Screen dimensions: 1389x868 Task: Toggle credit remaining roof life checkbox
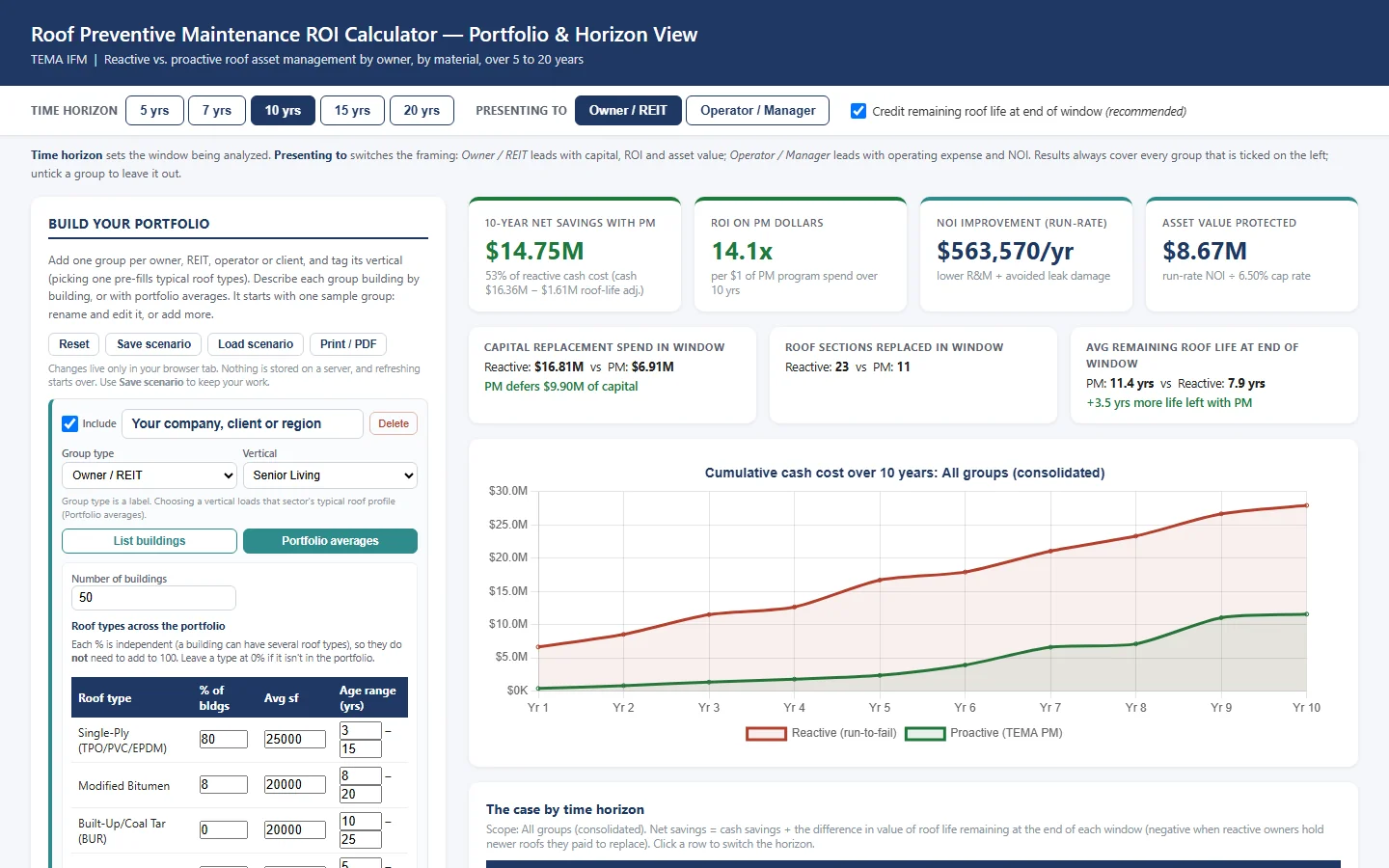(x=858, y=111)
